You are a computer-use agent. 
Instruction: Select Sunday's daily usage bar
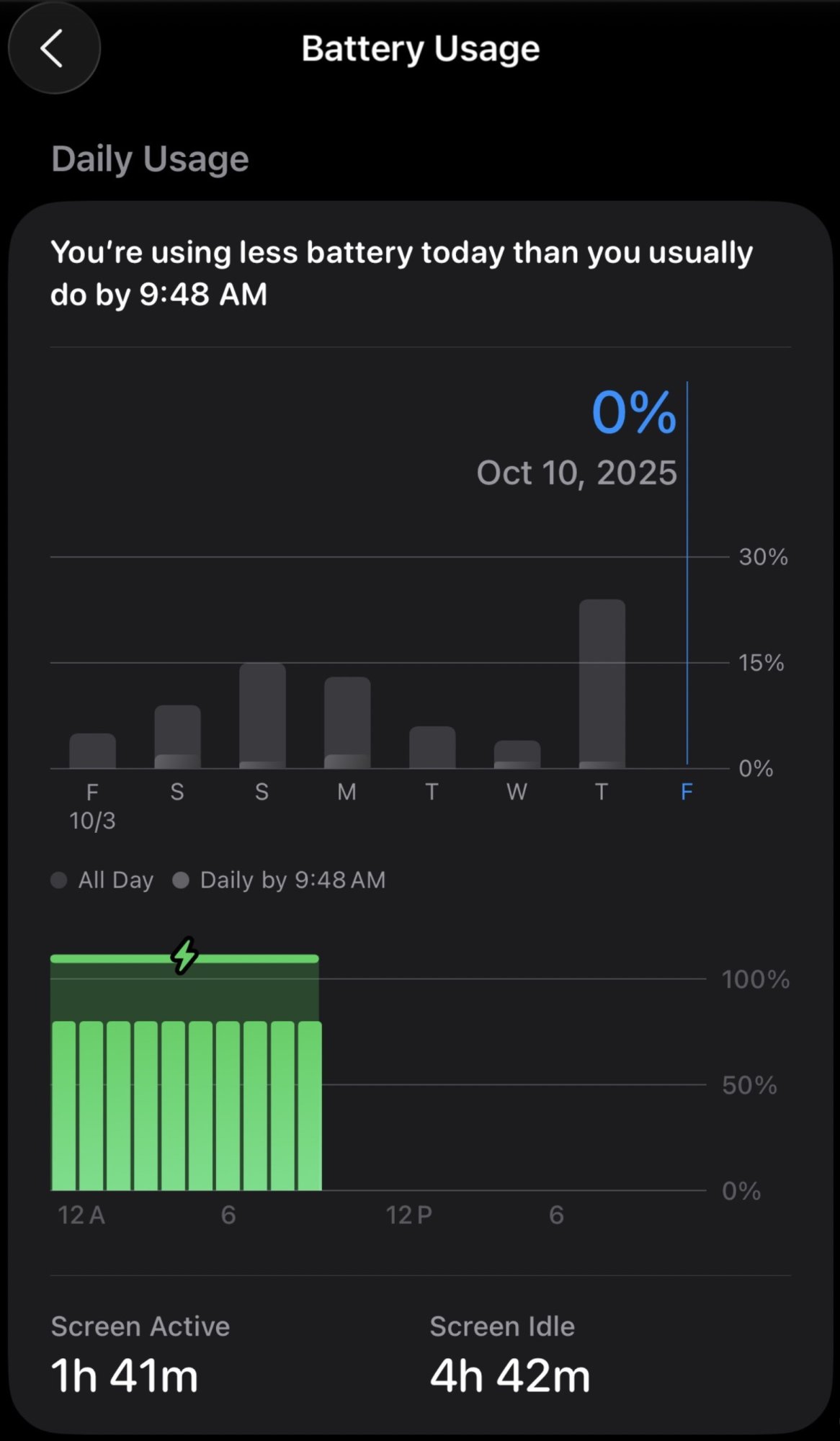coord(262,715)
